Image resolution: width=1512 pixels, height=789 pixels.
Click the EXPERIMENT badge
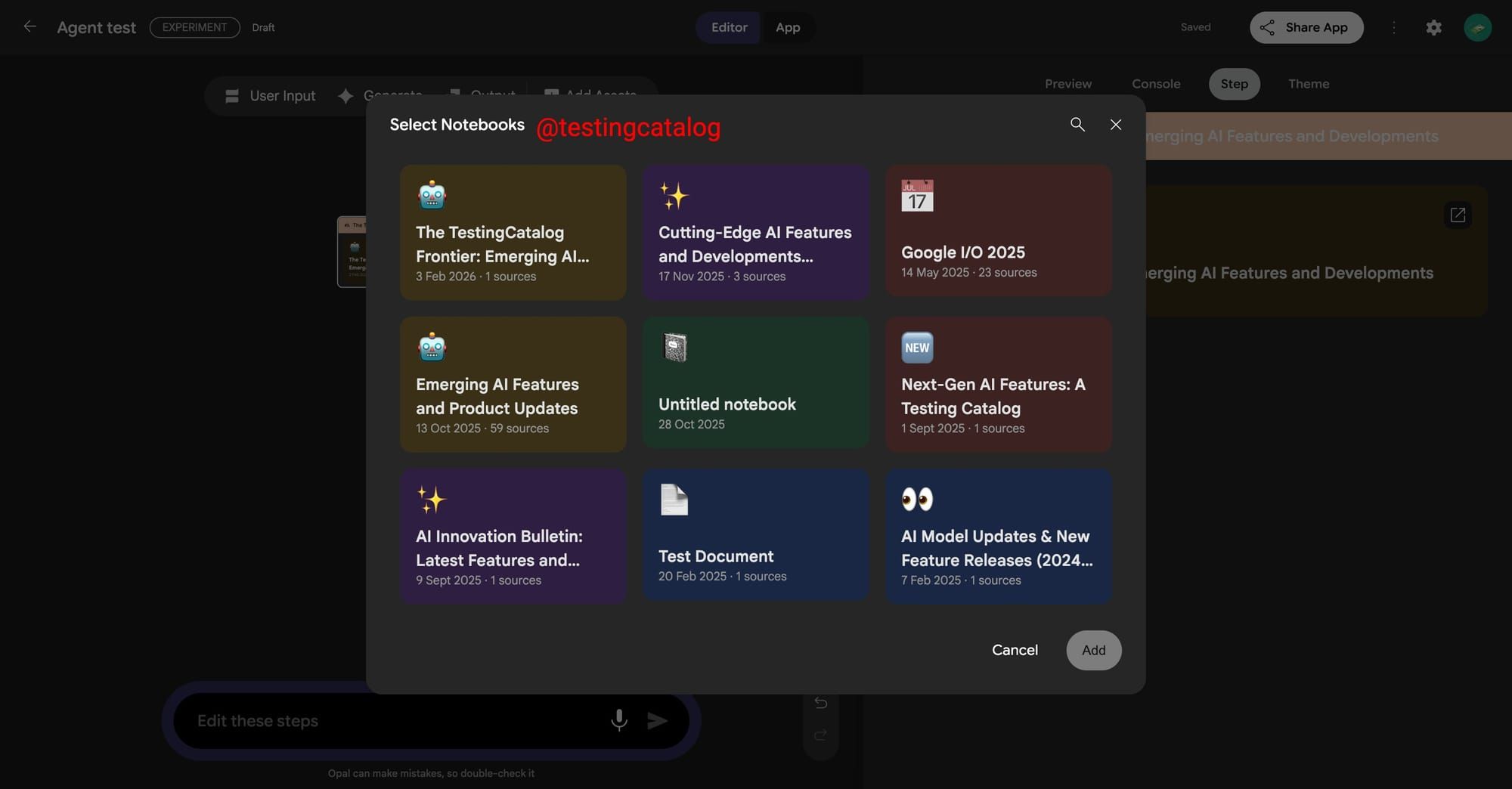coord(194,27)
